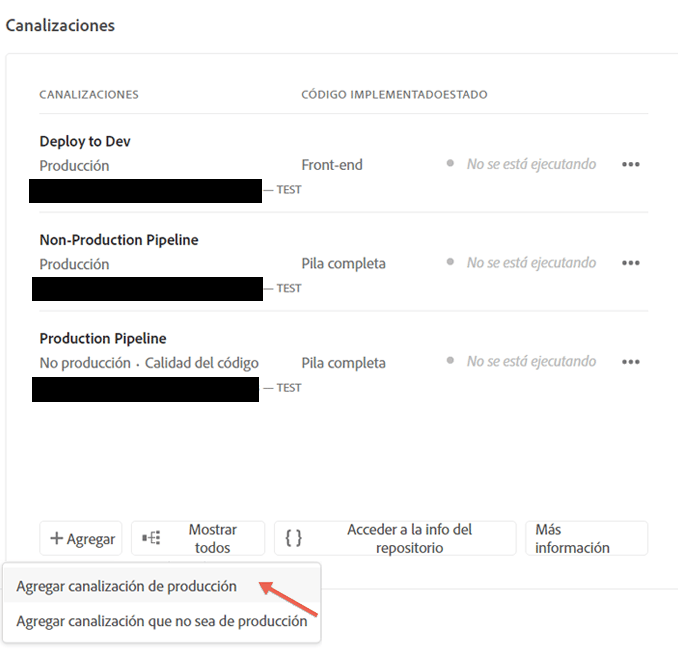Open the Non-Production Pipeline ellipsis menu
This screenshot has width=678, height=665.
coord(630,263)
